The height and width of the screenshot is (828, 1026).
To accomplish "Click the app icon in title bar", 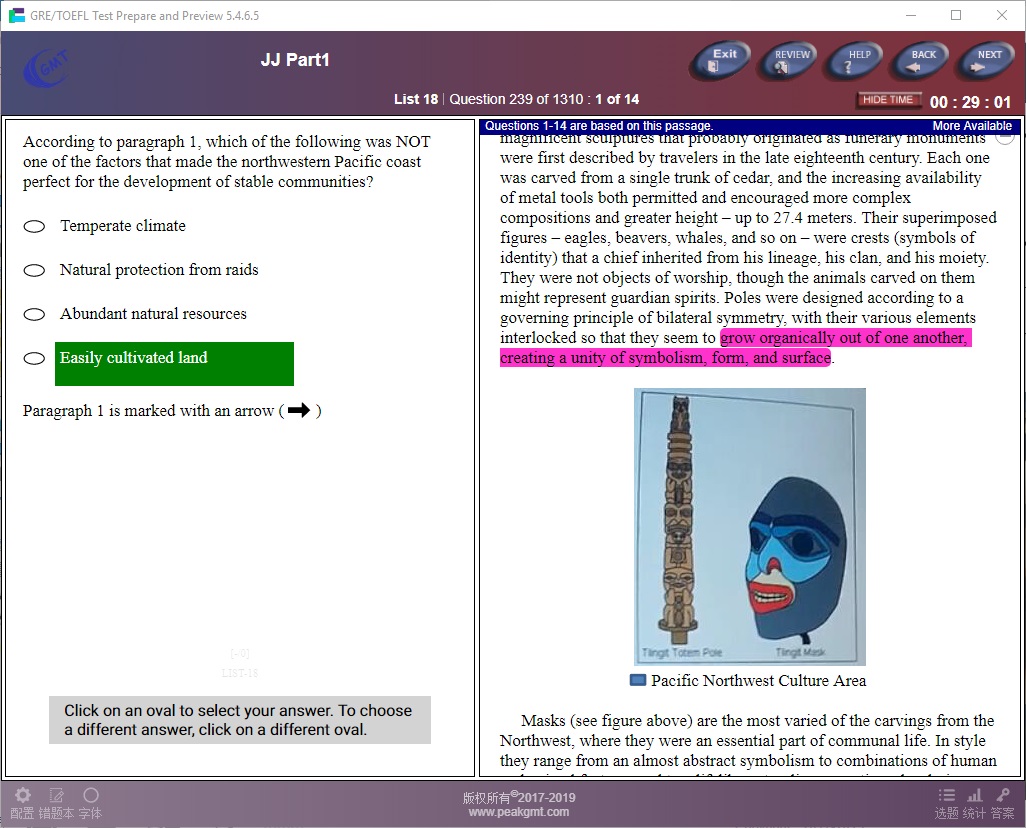I will (16, 15).
